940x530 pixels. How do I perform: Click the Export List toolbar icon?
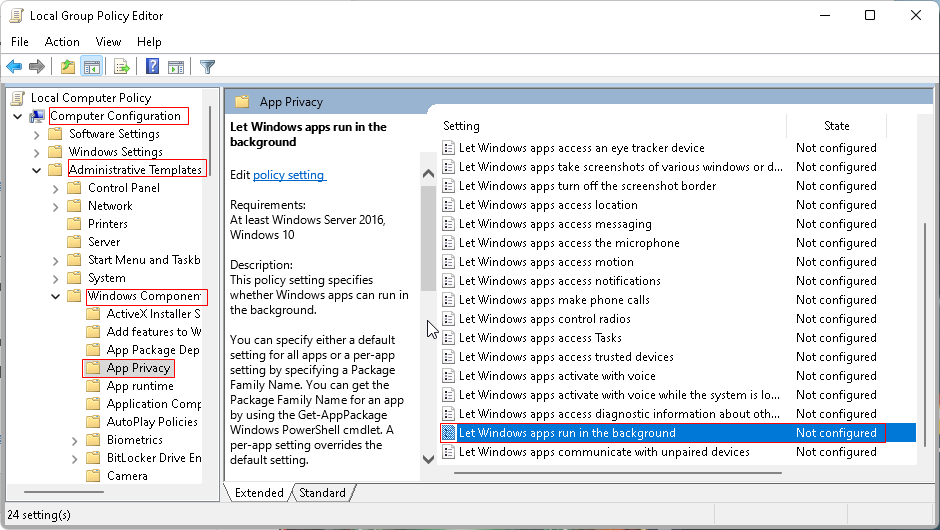coord(122,67)
